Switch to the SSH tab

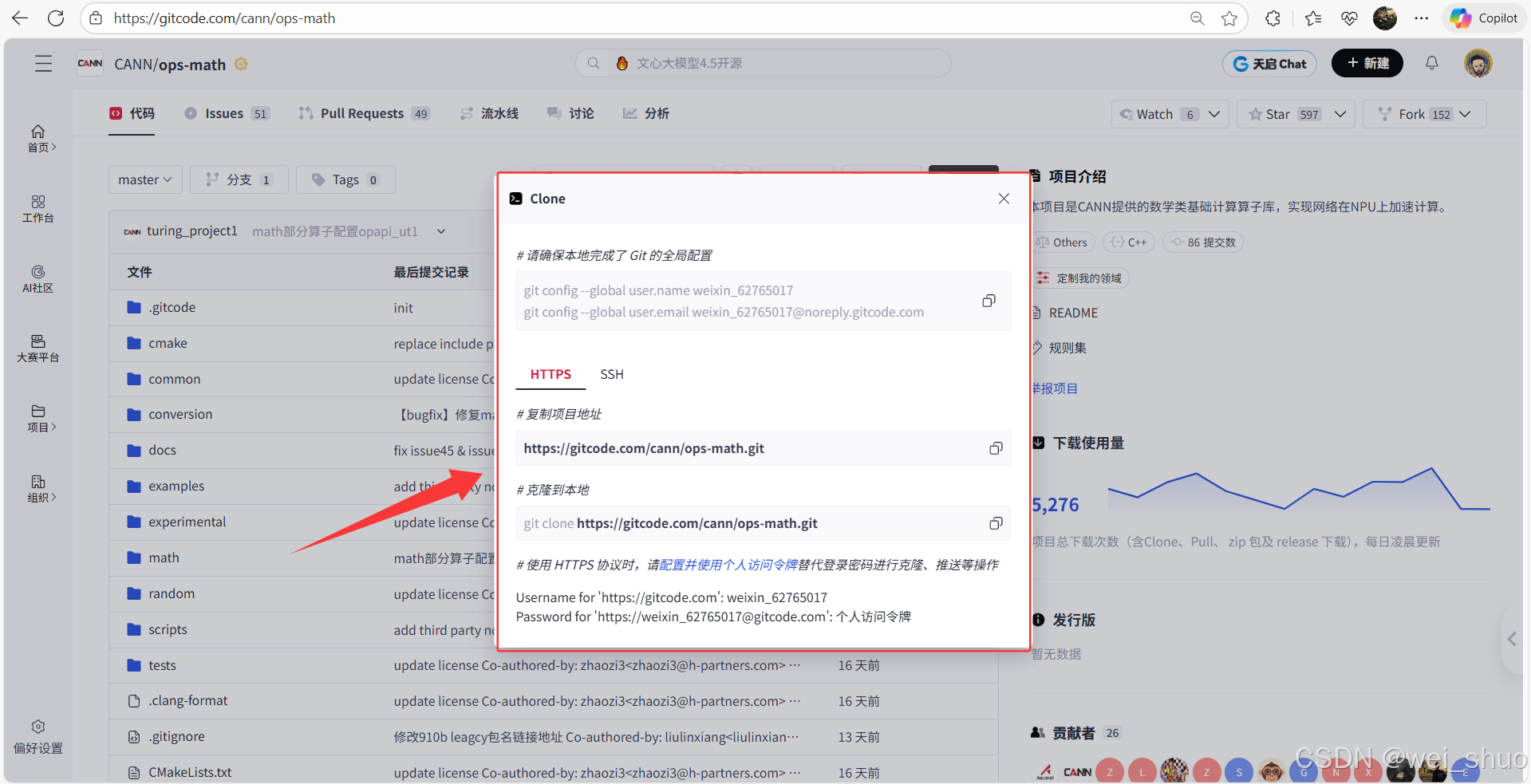point(611,374)
